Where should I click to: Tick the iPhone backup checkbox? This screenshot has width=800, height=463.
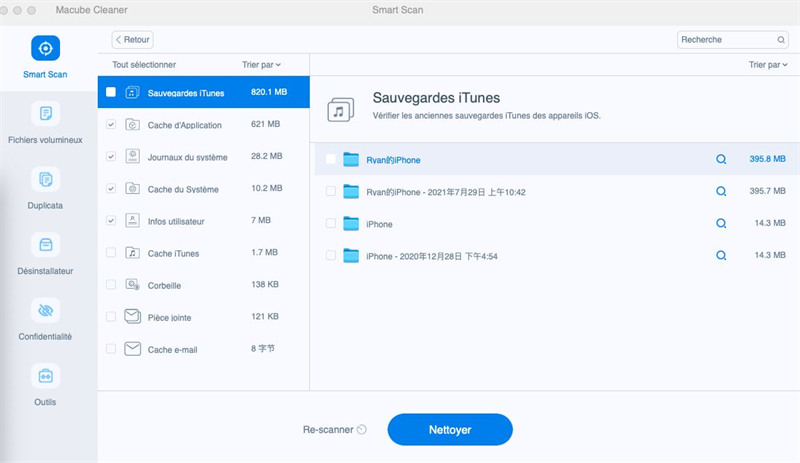[x=331, y=223]
